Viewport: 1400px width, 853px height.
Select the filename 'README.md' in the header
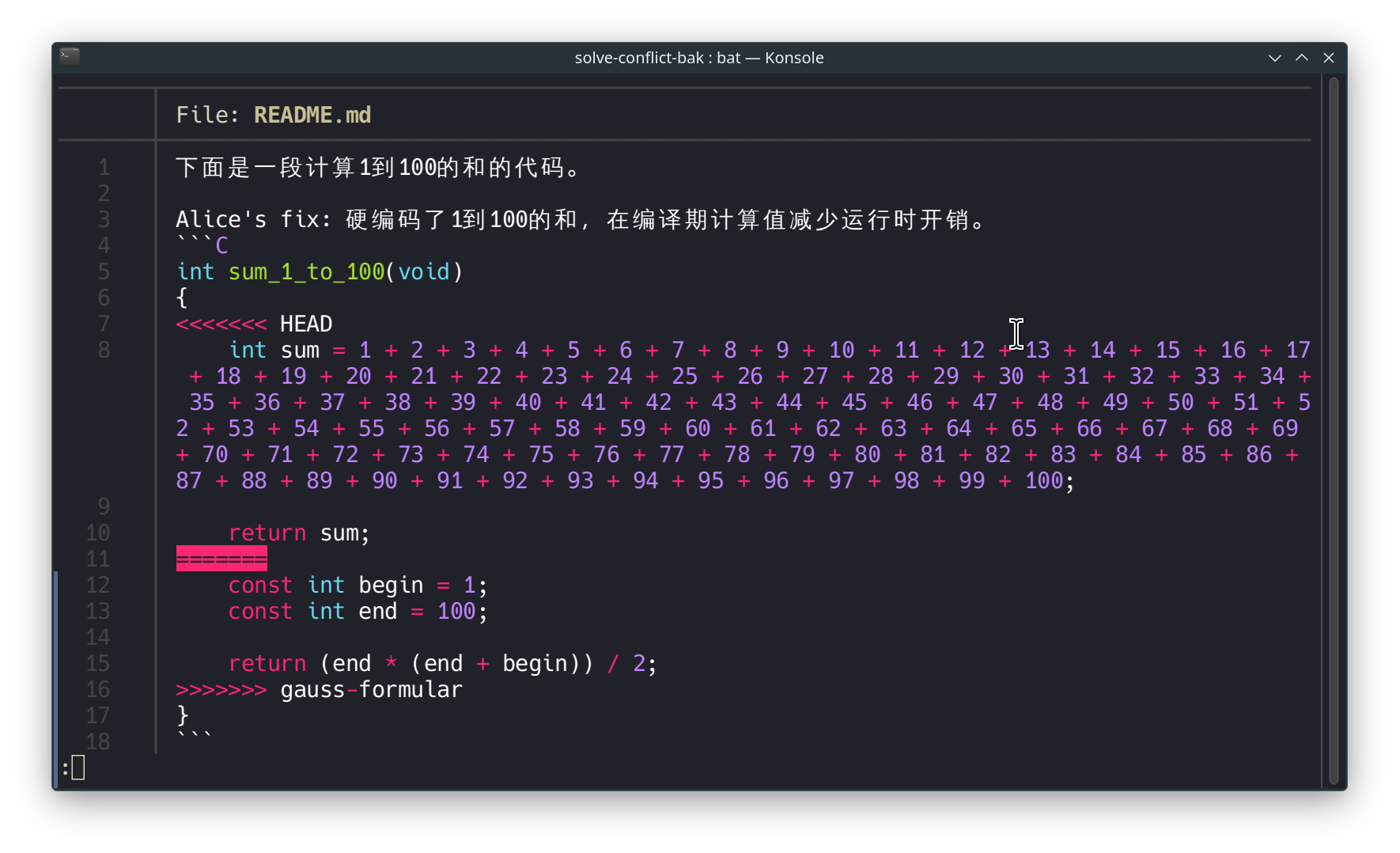(x=312, y=115)
